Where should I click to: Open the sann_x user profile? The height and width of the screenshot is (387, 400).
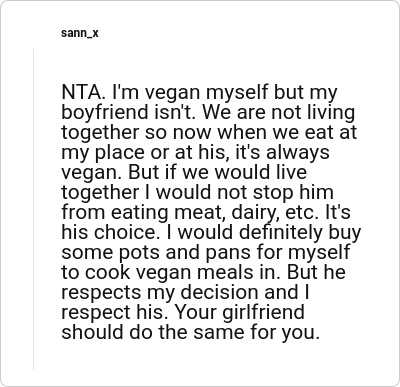[80, 33]
